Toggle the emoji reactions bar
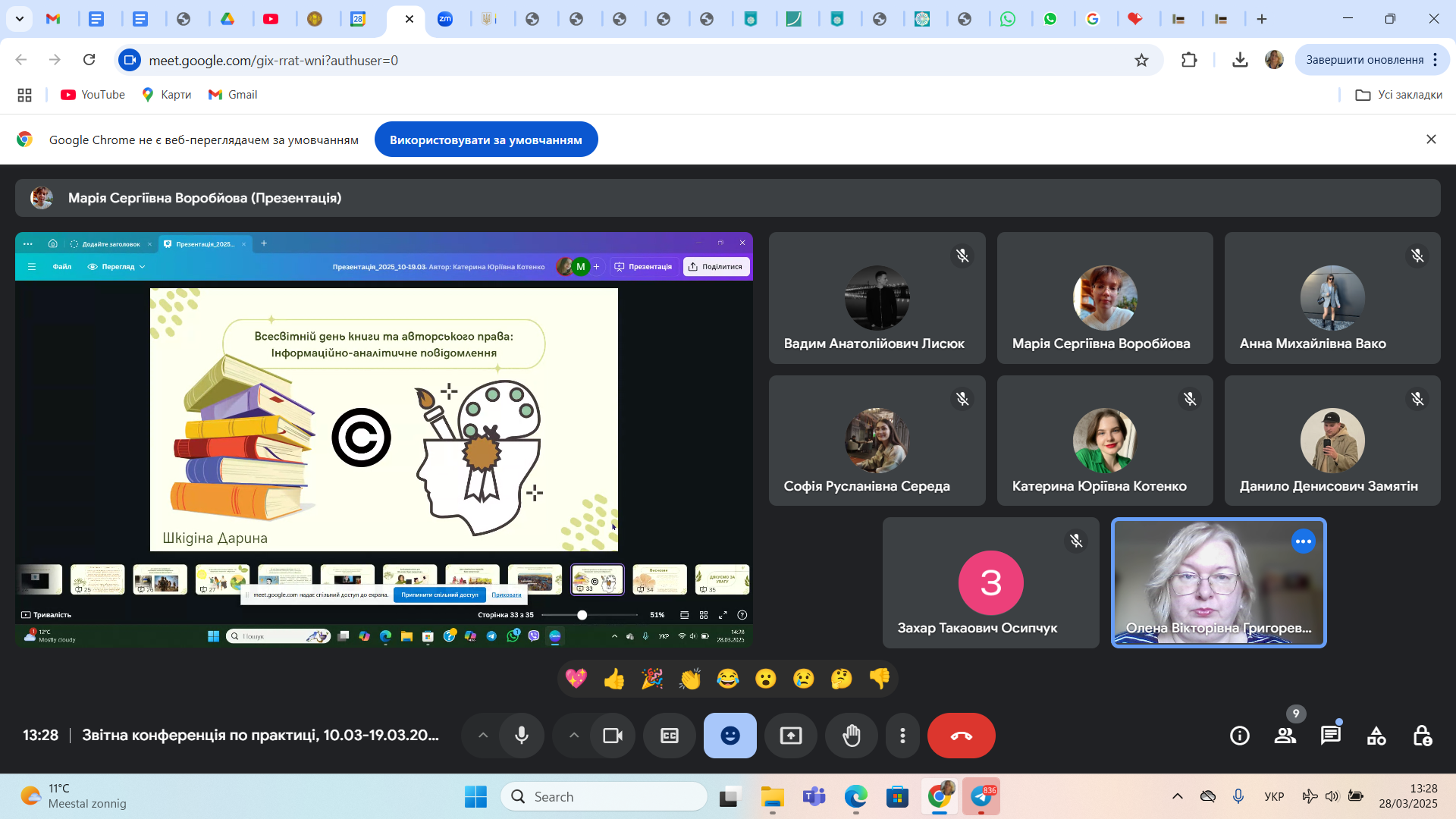The height and width of the screenshot is (819, 1456). tap(730, 736)
